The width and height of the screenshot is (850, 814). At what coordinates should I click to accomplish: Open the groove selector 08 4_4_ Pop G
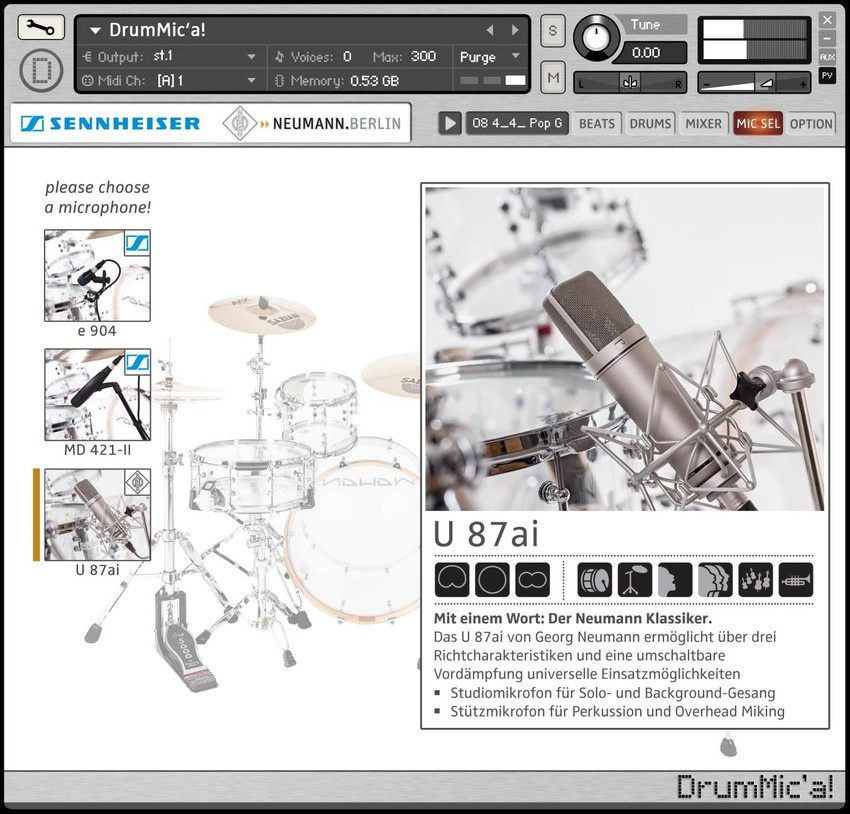tap(517, 124)
